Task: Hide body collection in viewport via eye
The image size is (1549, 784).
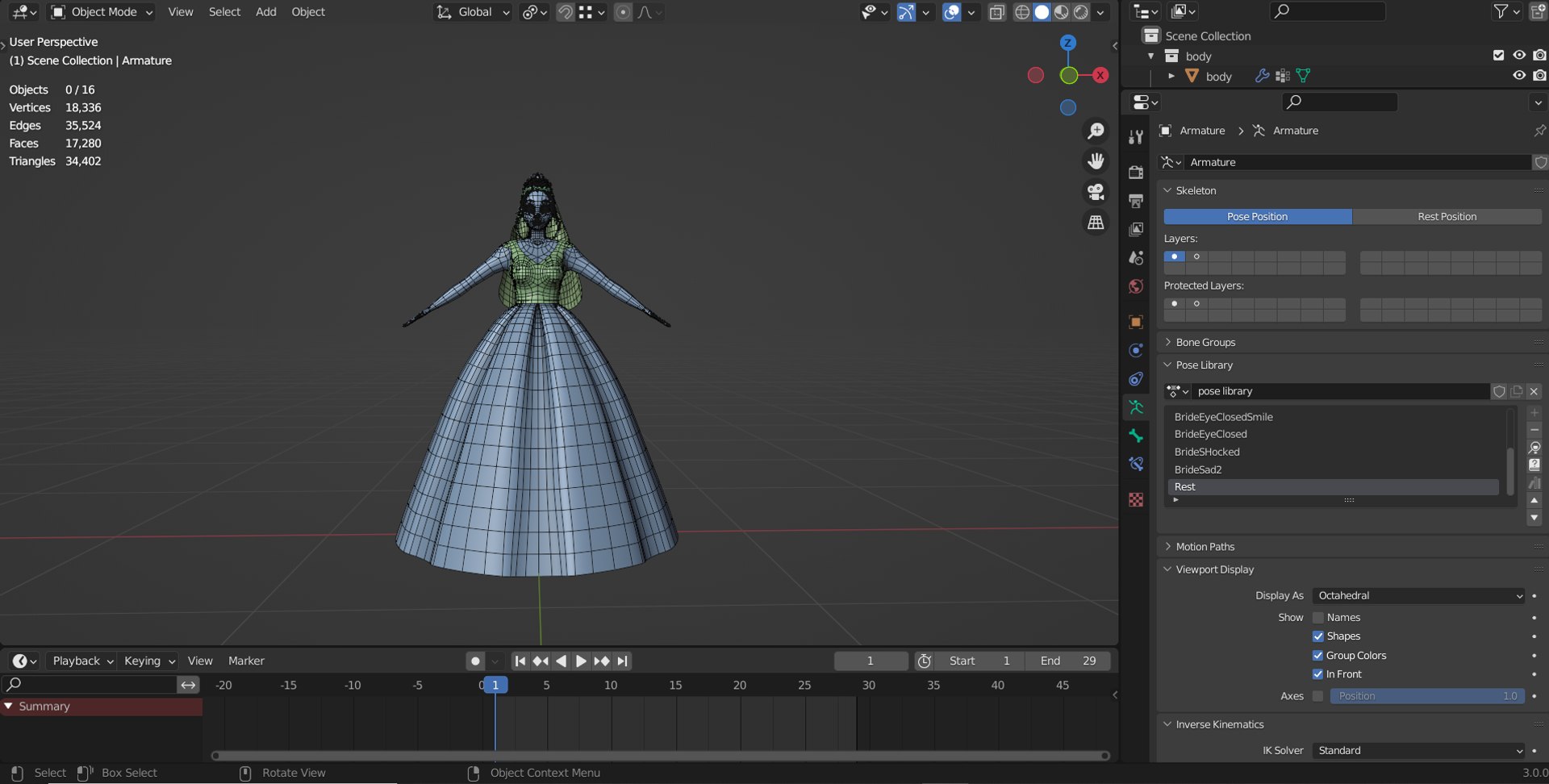Action: point(1519,56)
